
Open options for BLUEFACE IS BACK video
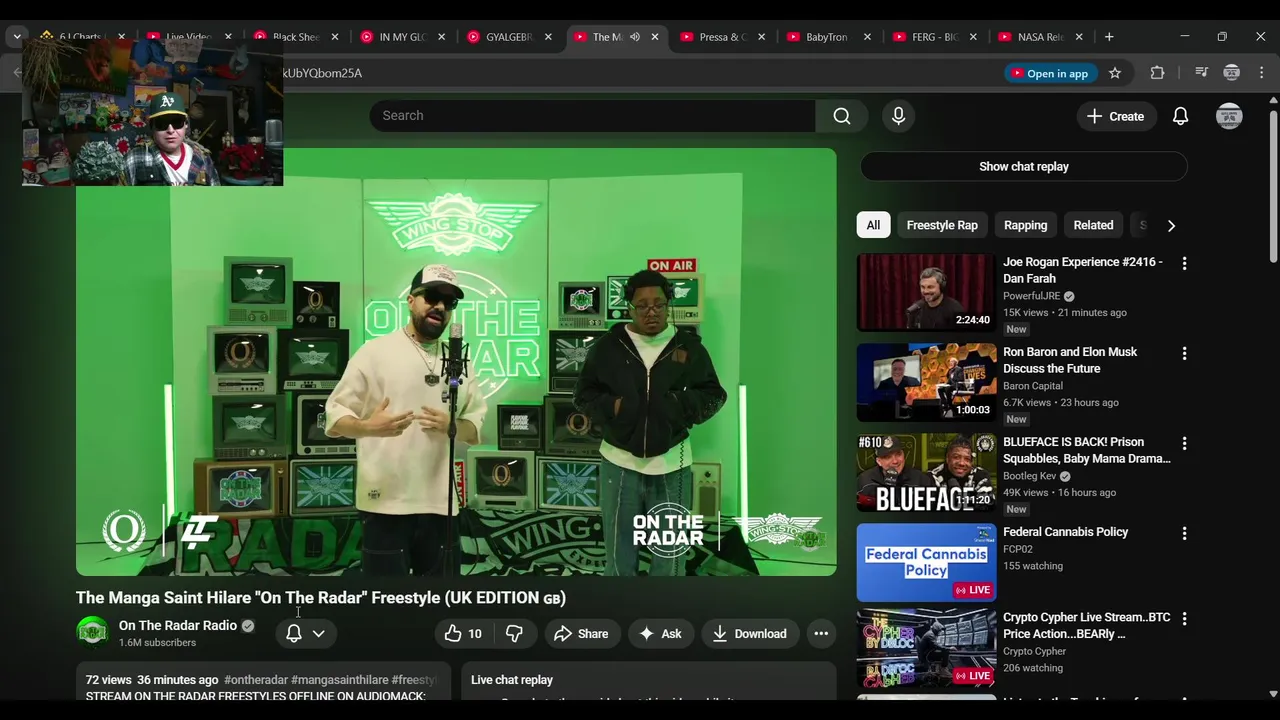click(1184, 444)
